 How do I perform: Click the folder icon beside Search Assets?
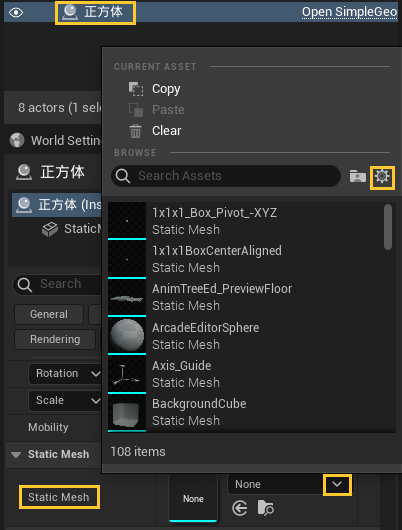pyautogui.click(x=358, y=176)
